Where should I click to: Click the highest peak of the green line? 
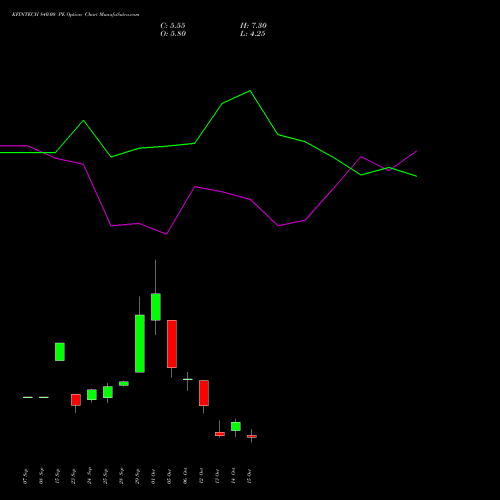click(x=250, y=91)
